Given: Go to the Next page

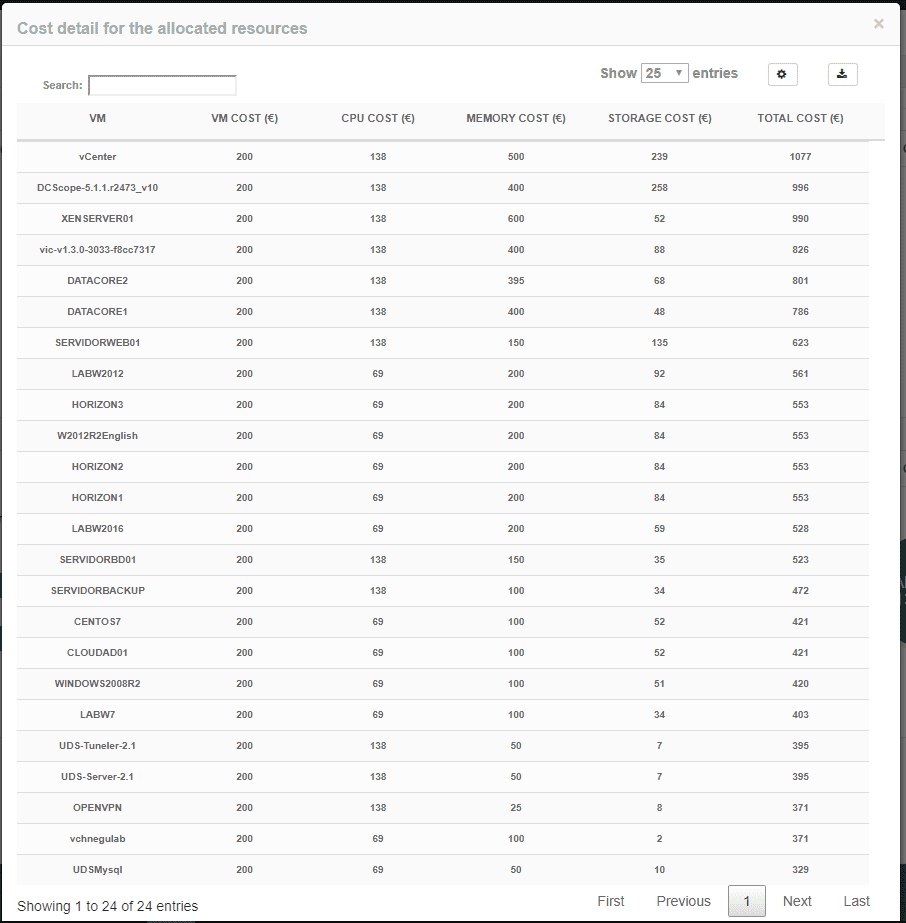Looking at the screenshot, I should tap(797, 901).
